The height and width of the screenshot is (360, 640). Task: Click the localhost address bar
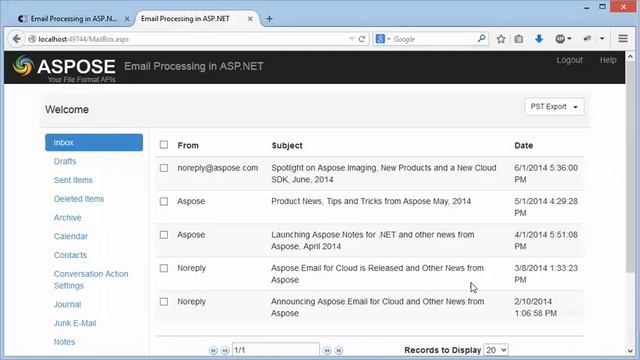click(x=188, y=39)
